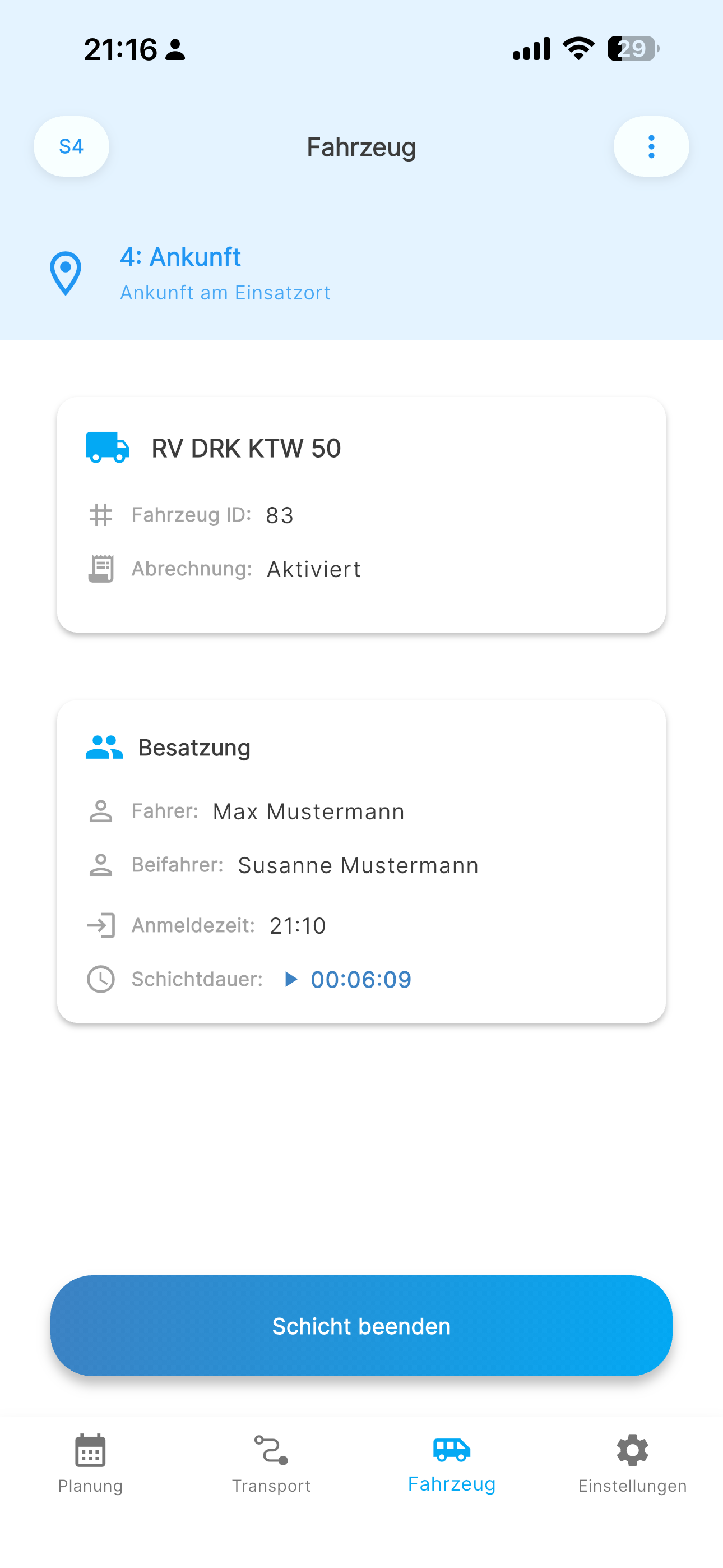Click the location pin beside 4: Ankunft
This screenshot has width=723, height=1568.
(64, 272)
